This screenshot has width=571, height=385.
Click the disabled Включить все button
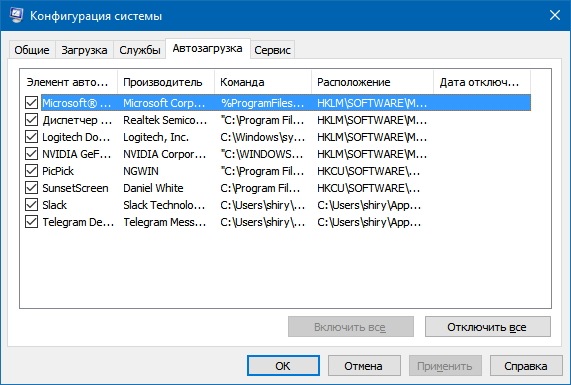351,327
